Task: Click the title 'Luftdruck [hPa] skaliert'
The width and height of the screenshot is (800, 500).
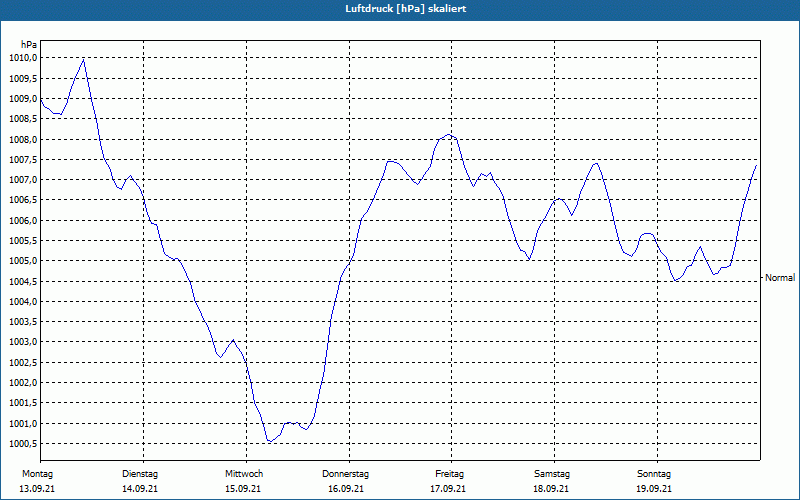Action: pos(405,9)
